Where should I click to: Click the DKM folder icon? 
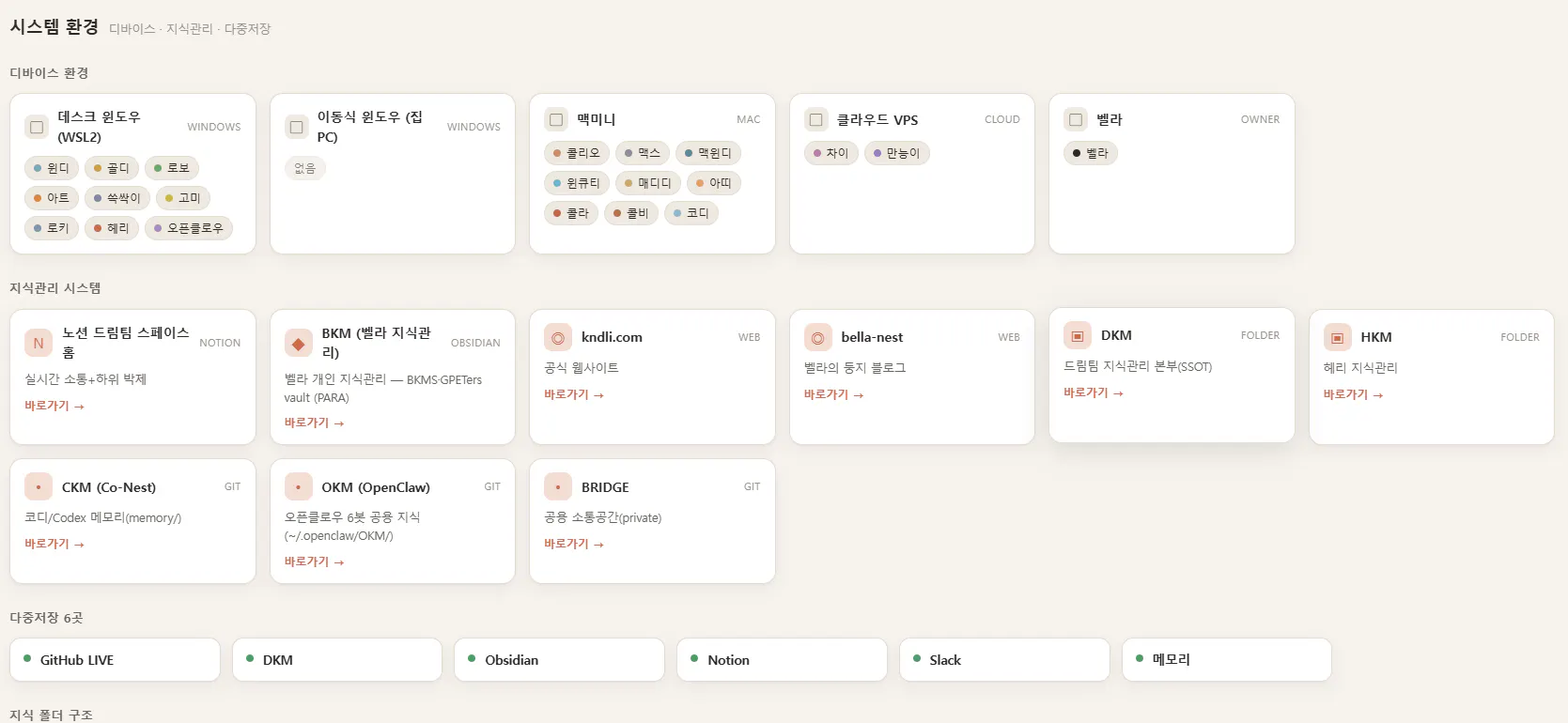(x=1078, y=335)
